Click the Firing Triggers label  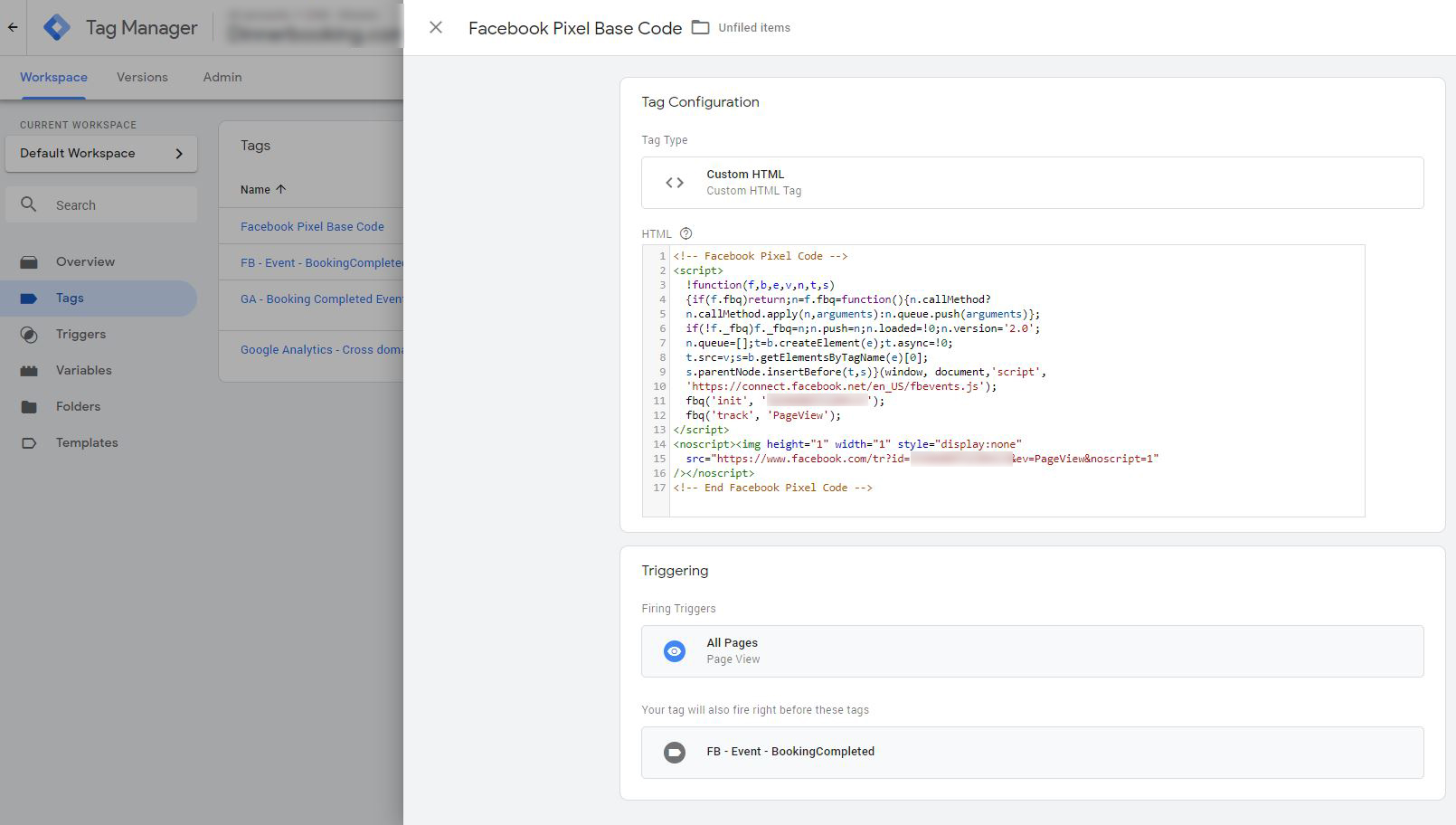pyautogui.click(x=678, y=609)
